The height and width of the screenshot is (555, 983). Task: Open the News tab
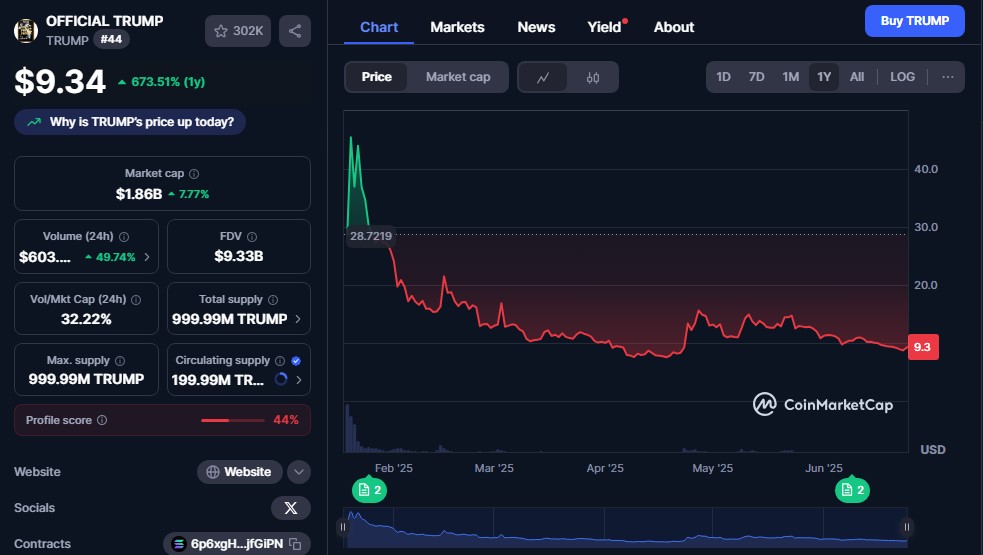tap(536, 27)
